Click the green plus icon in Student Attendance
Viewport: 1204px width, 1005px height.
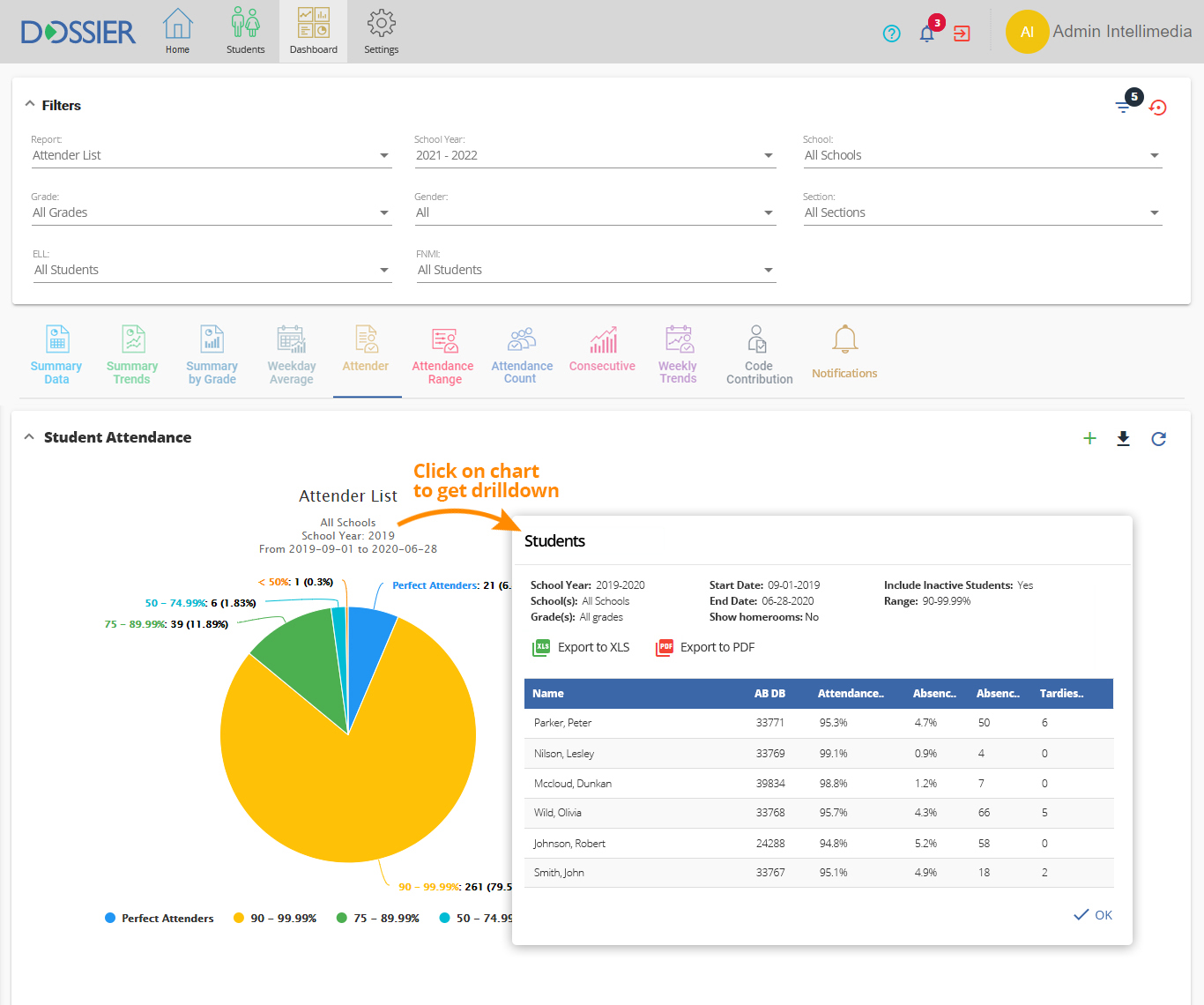click(x=1089, y=438)
